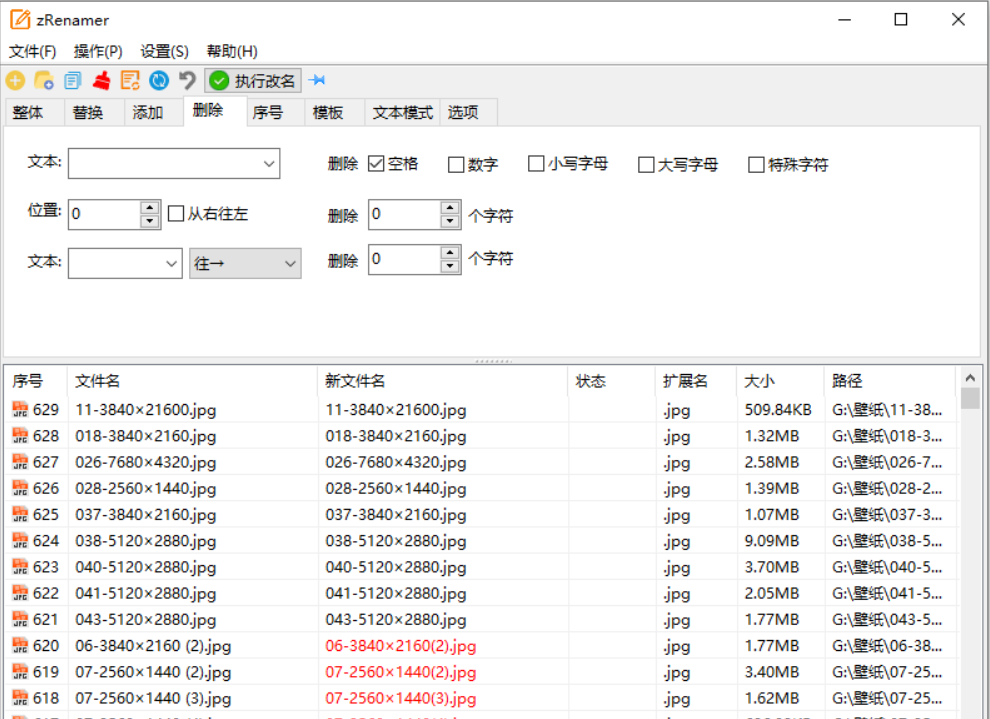The height and width of the screenshot is (719, 990).
Task: Switch to the 替换 tab
Action: [x=94, y=112]
